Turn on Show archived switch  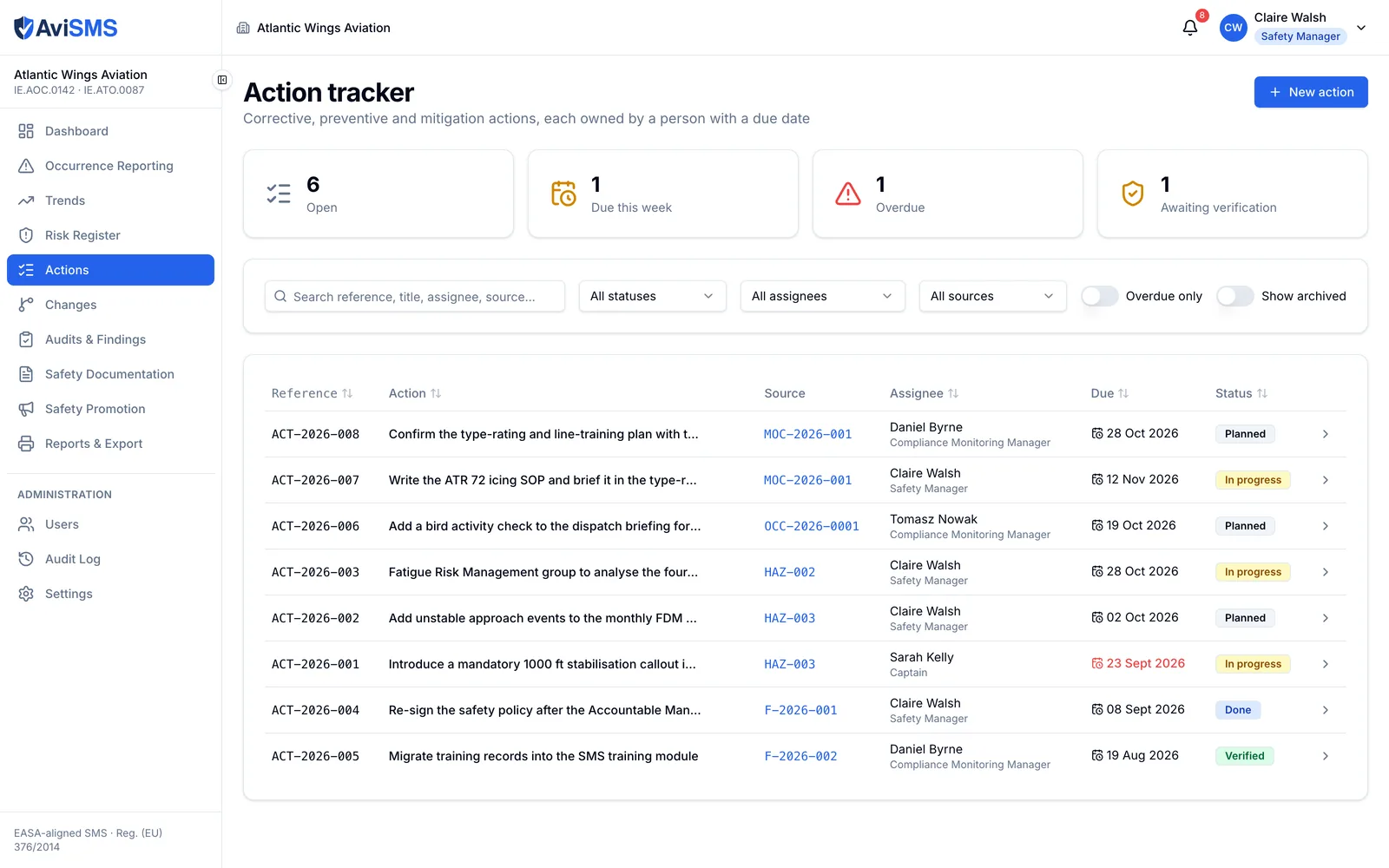[1235, 296]
